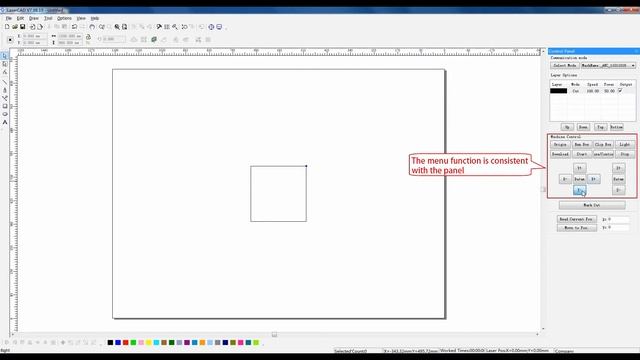640x360 pixels.
Task: Open the Draw menu
Action: [x=34, y=18]
